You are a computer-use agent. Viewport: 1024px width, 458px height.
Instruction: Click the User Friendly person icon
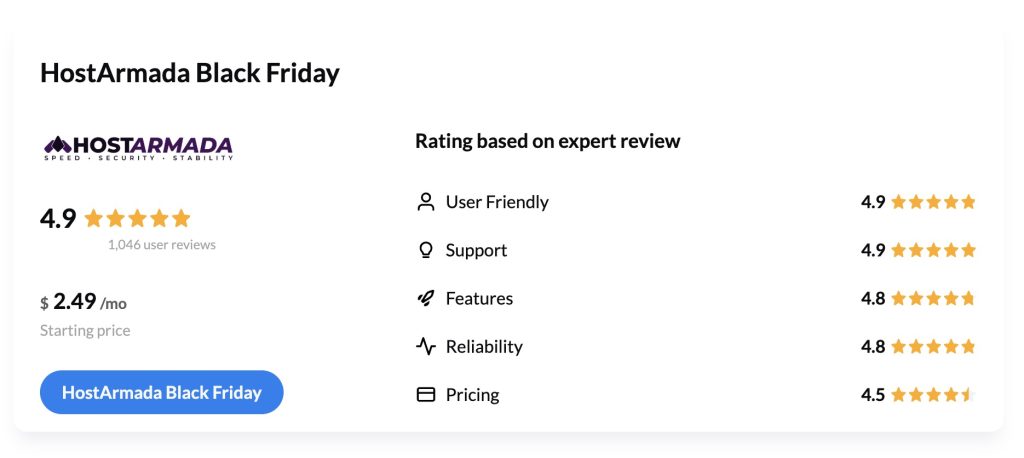click(426, 202)
